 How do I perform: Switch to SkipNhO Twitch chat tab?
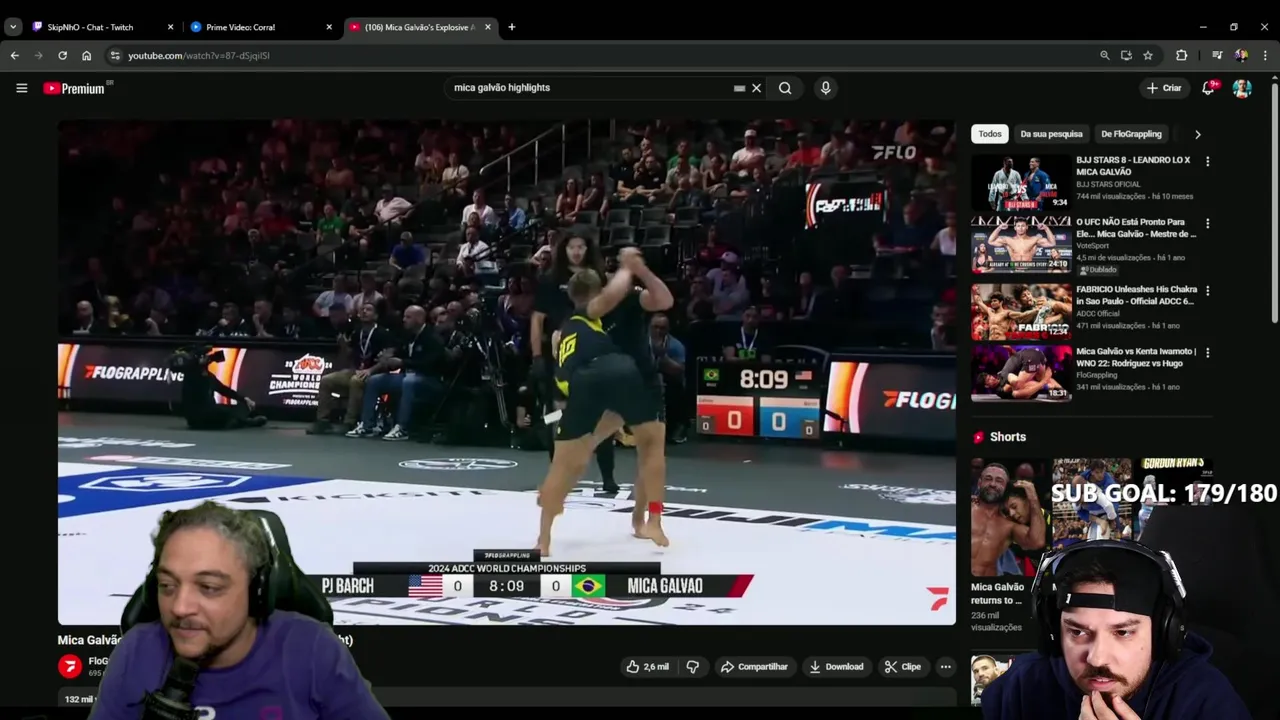tap(91, 27)
